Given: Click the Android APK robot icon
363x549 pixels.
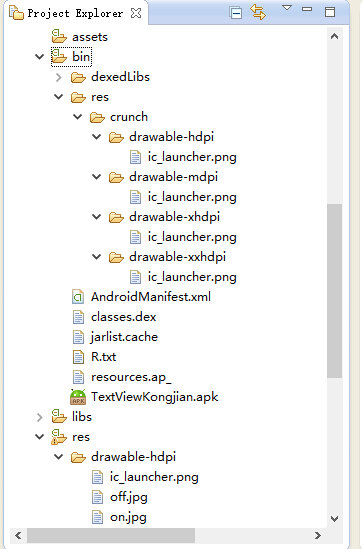Looking at the screenshot, I should coord(78,397).
